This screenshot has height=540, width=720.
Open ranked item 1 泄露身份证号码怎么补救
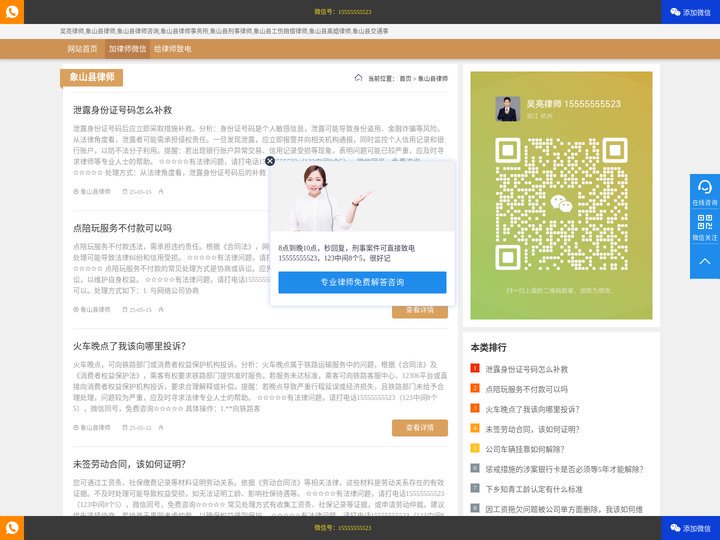[526, 369]
